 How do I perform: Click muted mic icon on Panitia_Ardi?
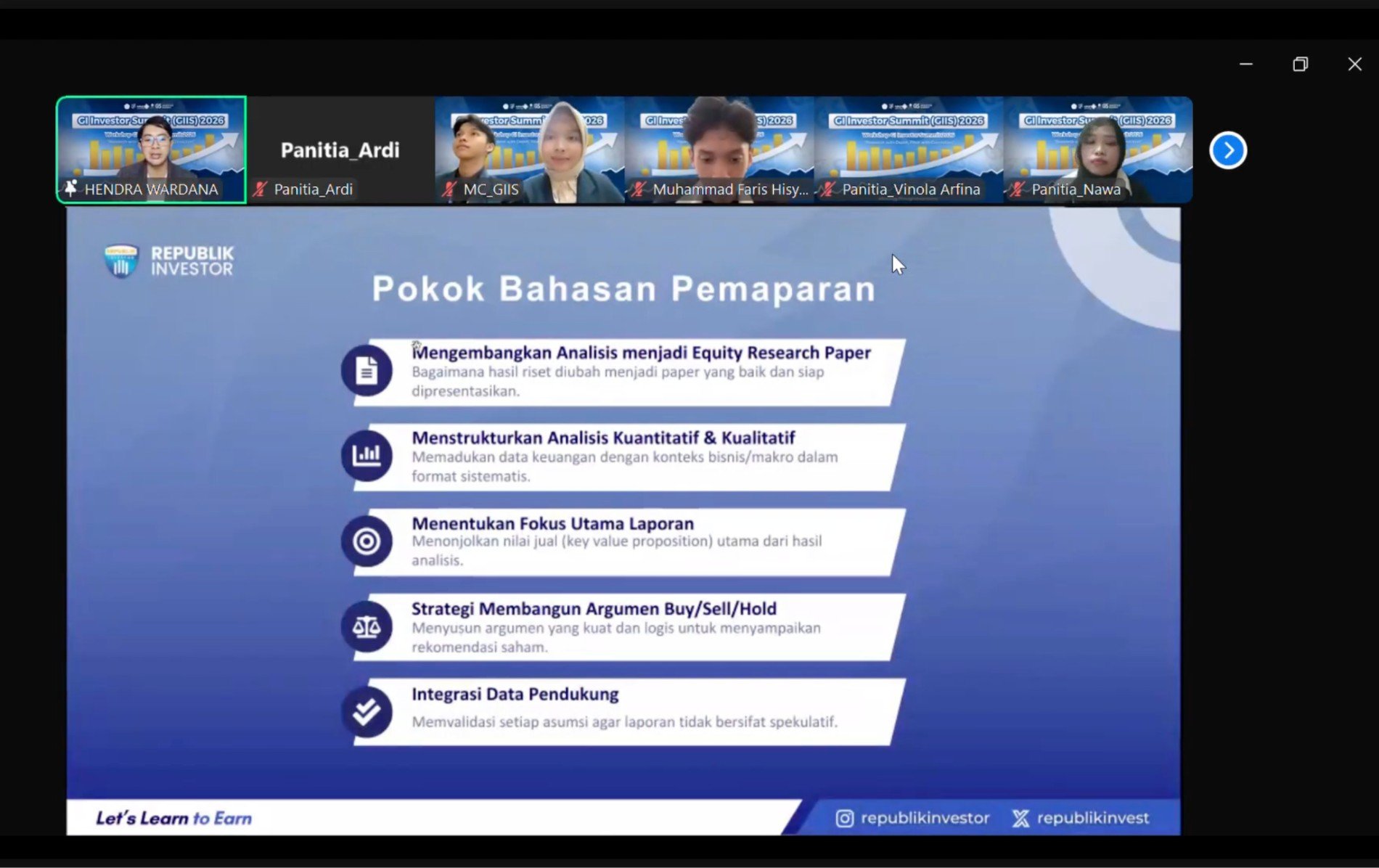tap(260, 189)
